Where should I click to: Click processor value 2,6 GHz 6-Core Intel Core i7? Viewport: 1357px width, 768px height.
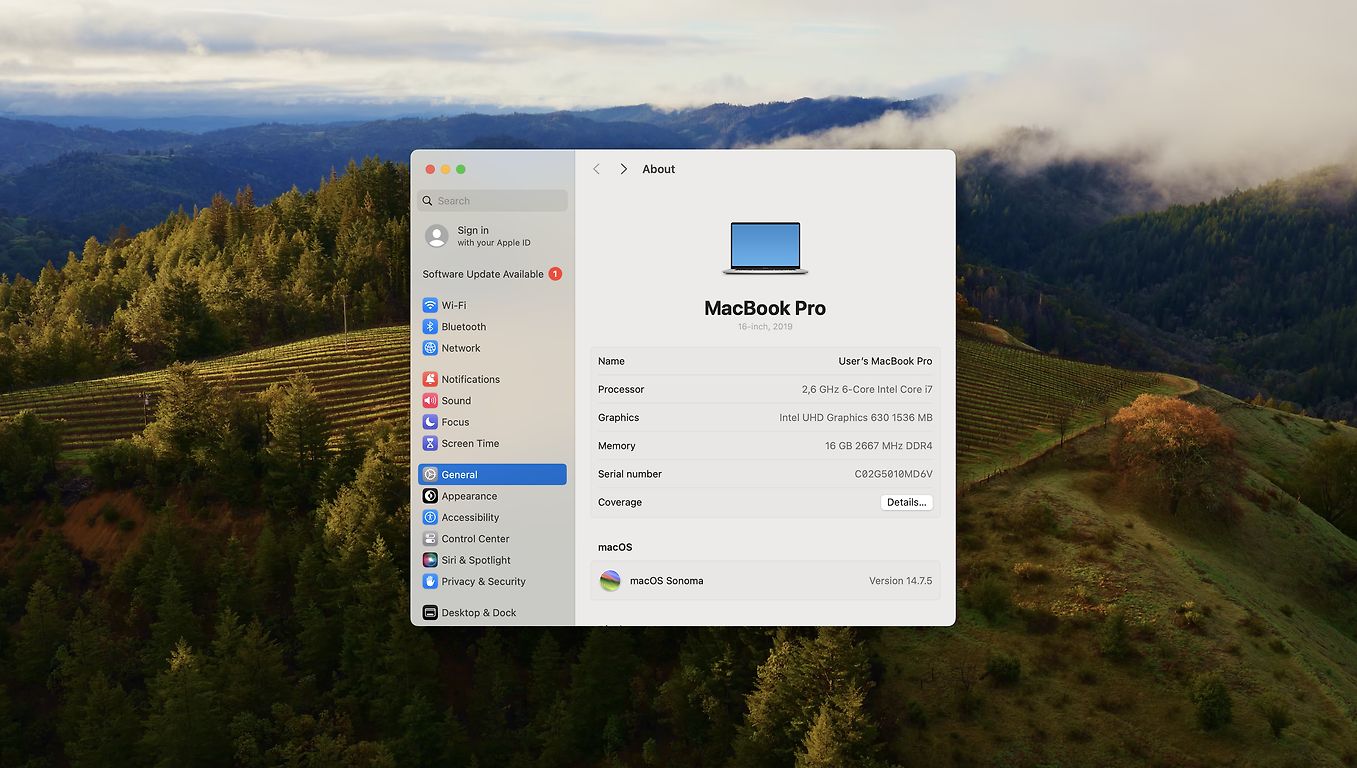pos(867,389)
